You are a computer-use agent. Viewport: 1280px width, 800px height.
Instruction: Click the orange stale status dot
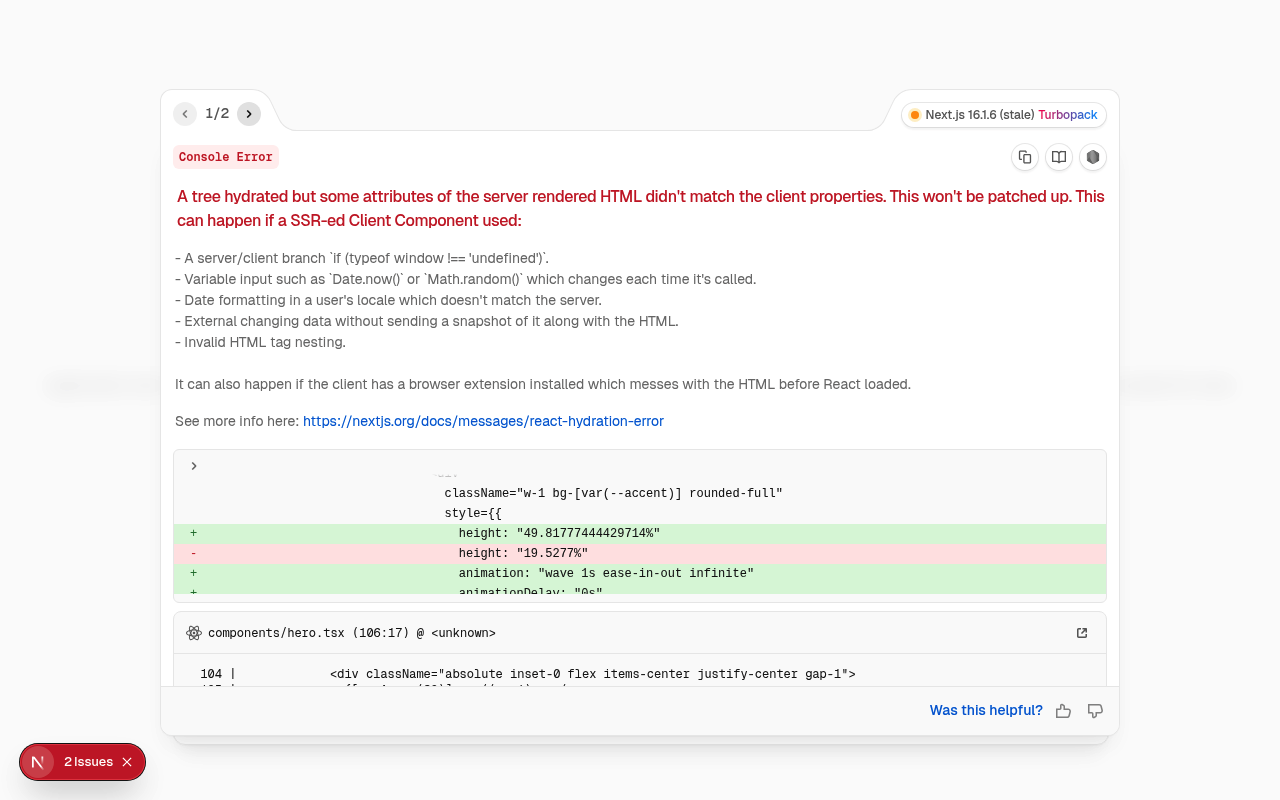(x=914, y=115)
